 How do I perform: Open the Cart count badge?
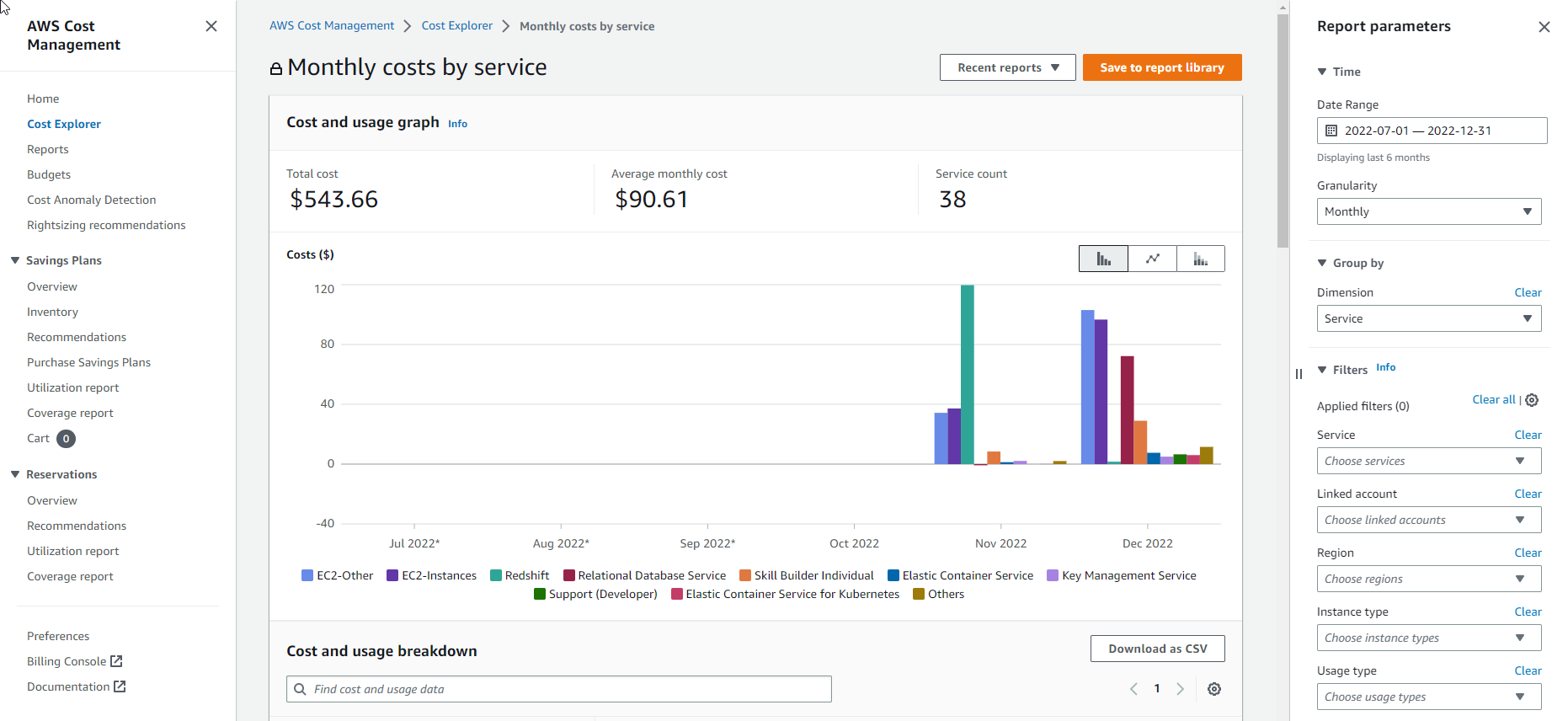[66, 439]
